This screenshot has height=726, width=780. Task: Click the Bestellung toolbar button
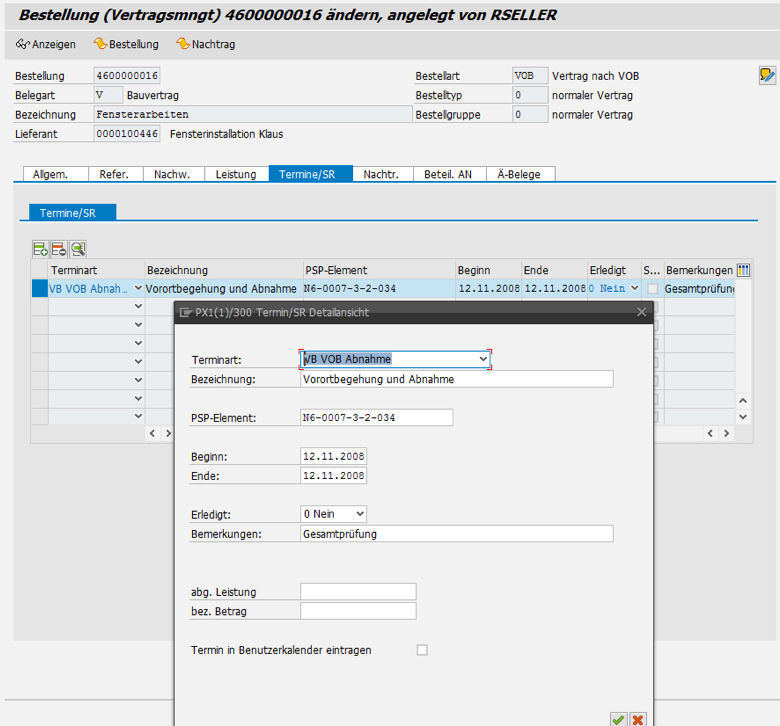[126, 44]
